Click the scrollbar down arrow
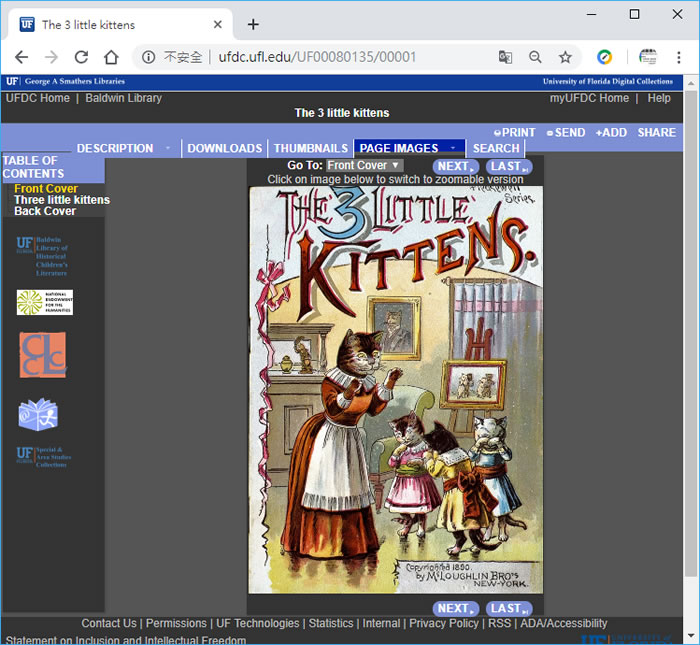 point(691,635)
